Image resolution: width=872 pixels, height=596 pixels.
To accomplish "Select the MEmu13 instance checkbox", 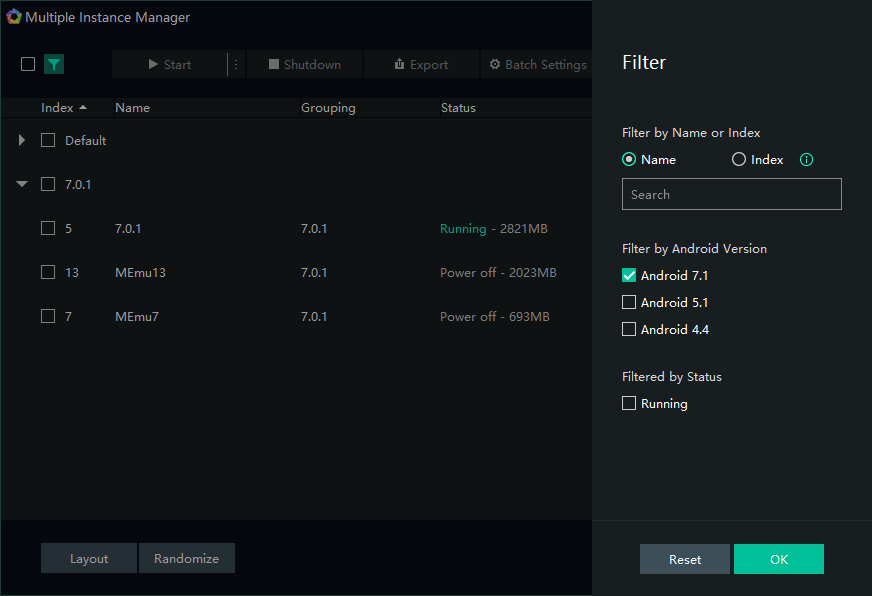I will 48,272.
